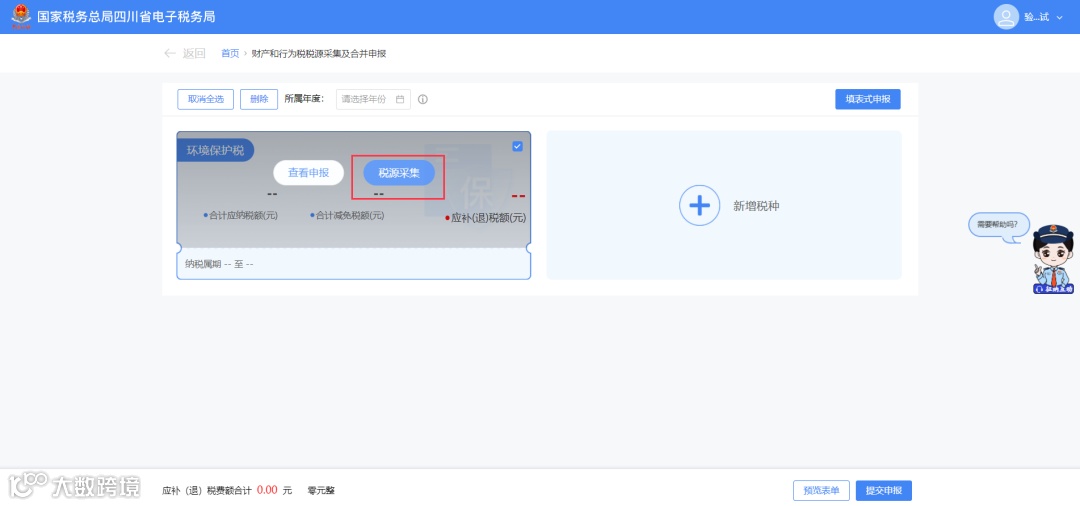Click the national tax emblem logo
Image resolution: width=1080 pixels, height=506 pixels.
pyautogui.click(x=21, y=16)
